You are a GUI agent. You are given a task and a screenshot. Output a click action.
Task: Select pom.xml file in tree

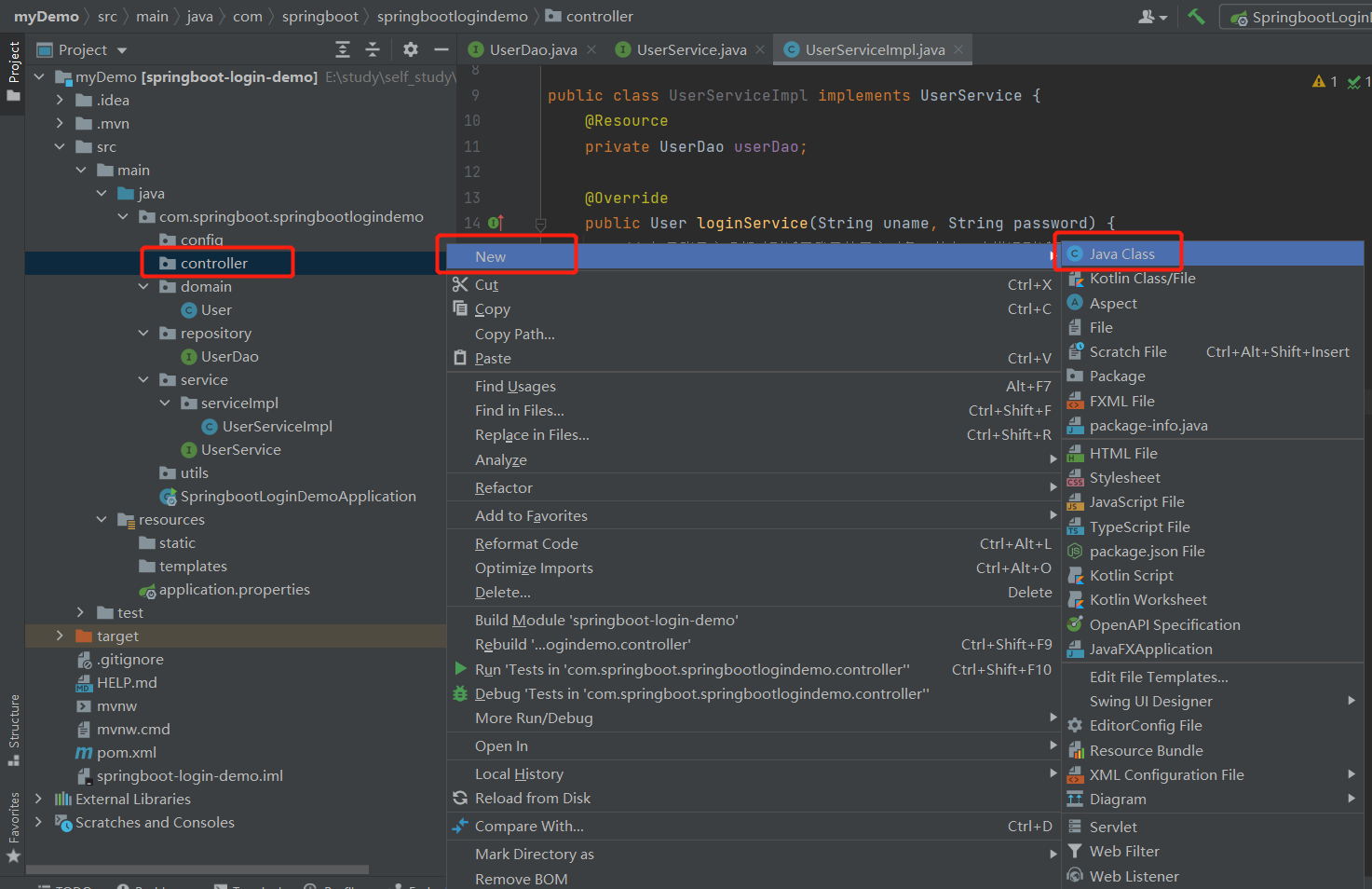pos(126,752)
